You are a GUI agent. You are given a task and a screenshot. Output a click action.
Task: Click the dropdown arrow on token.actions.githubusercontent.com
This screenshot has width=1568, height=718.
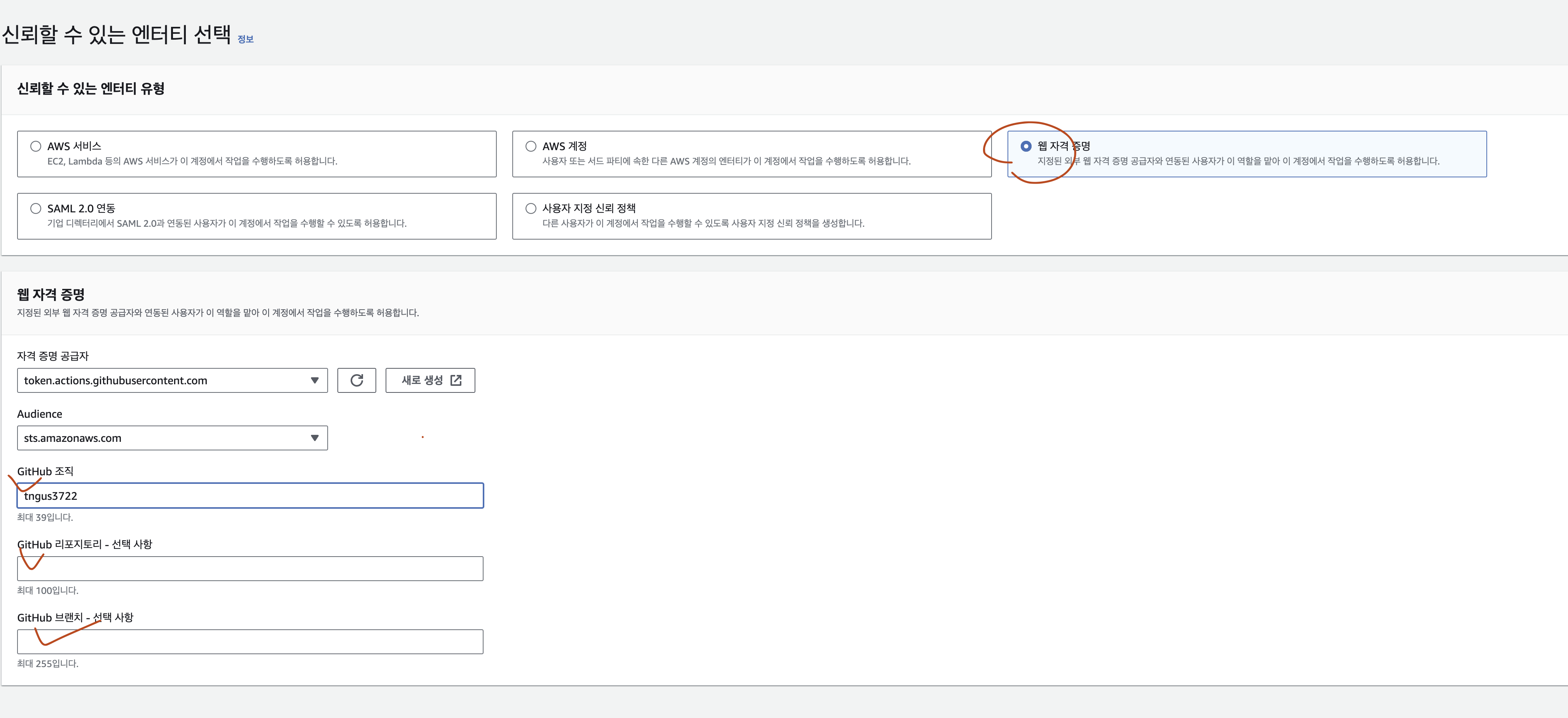pyautogui.click(x=315, y=380)
